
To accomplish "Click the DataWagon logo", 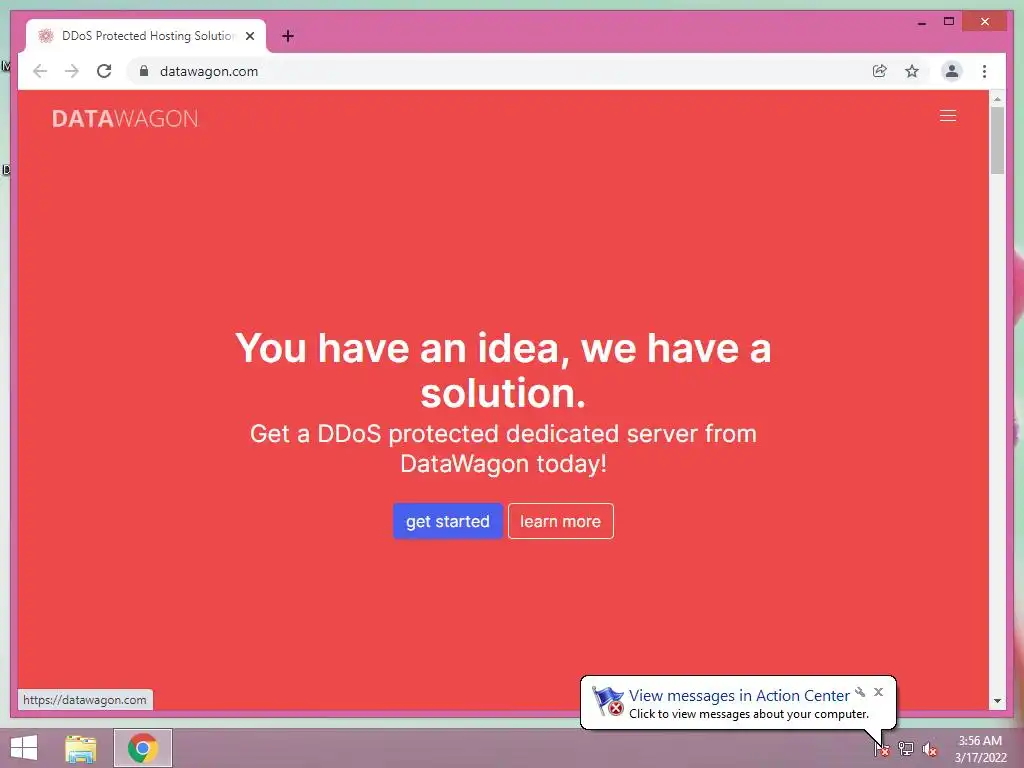I will click(x=125, y=118).
